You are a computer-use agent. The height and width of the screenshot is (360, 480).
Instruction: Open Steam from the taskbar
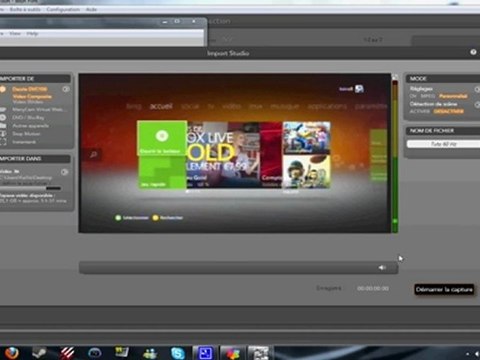coord(39,352)
